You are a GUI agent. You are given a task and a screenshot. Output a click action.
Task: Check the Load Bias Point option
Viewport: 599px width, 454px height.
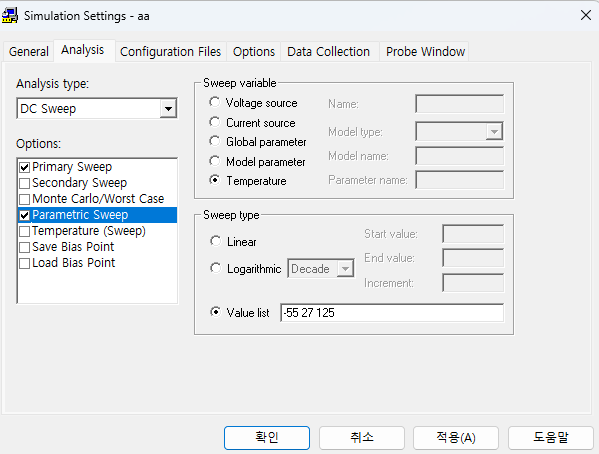24,264
